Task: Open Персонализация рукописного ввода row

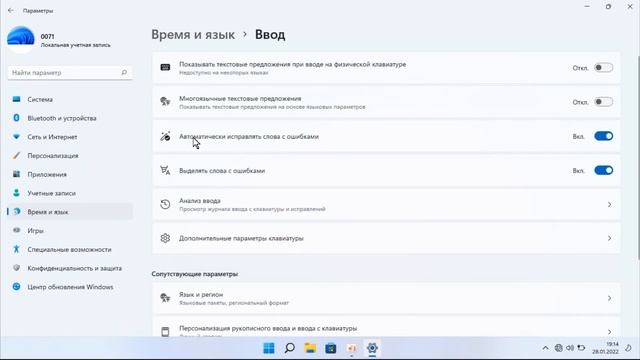Action: 386,327
